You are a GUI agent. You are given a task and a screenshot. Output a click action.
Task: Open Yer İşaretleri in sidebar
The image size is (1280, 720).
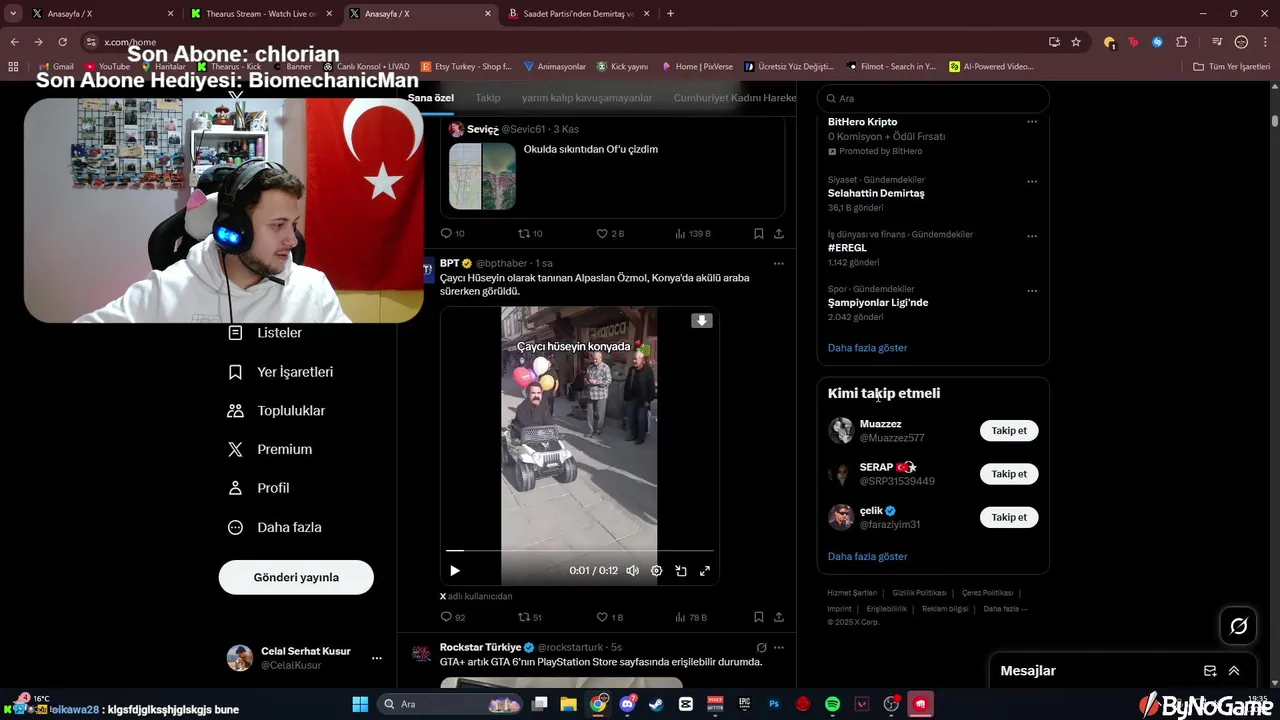(281, 372)
